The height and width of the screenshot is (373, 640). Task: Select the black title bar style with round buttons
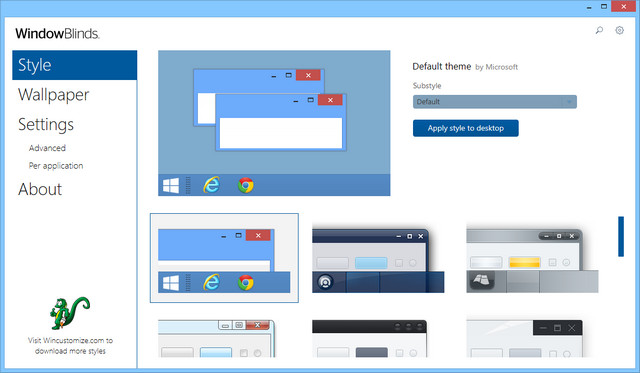(370, 339)
